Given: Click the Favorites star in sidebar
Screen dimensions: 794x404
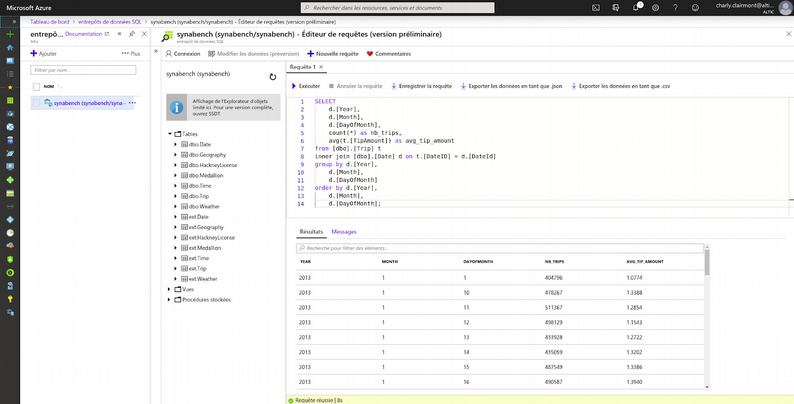Looking at the screenshot, I should pyautogui.click(x=10, y=87).
